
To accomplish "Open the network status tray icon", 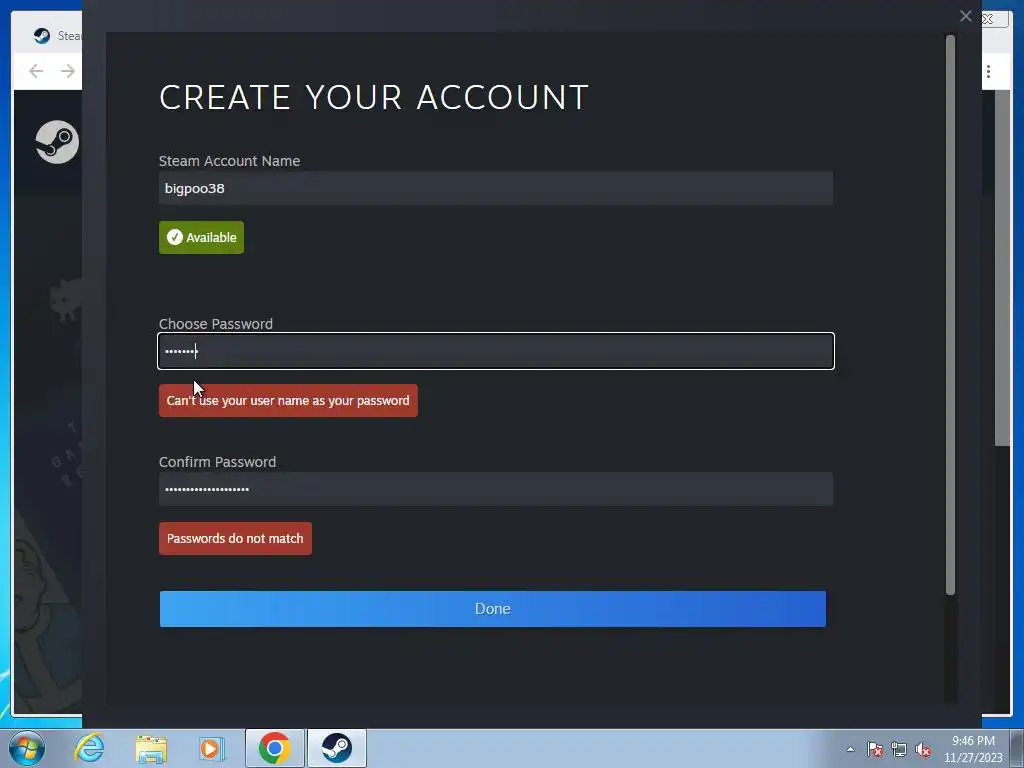I will [x=899, y=749].
